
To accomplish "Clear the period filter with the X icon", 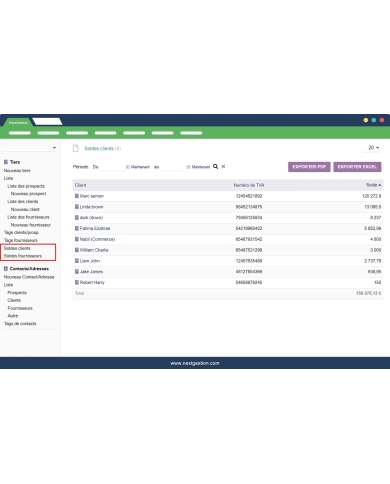I will click(223, 166).
